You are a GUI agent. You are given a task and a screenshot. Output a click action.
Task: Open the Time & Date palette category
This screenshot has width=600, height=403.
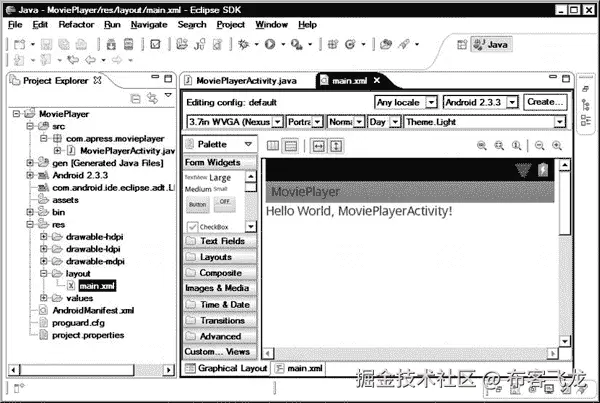220,305
